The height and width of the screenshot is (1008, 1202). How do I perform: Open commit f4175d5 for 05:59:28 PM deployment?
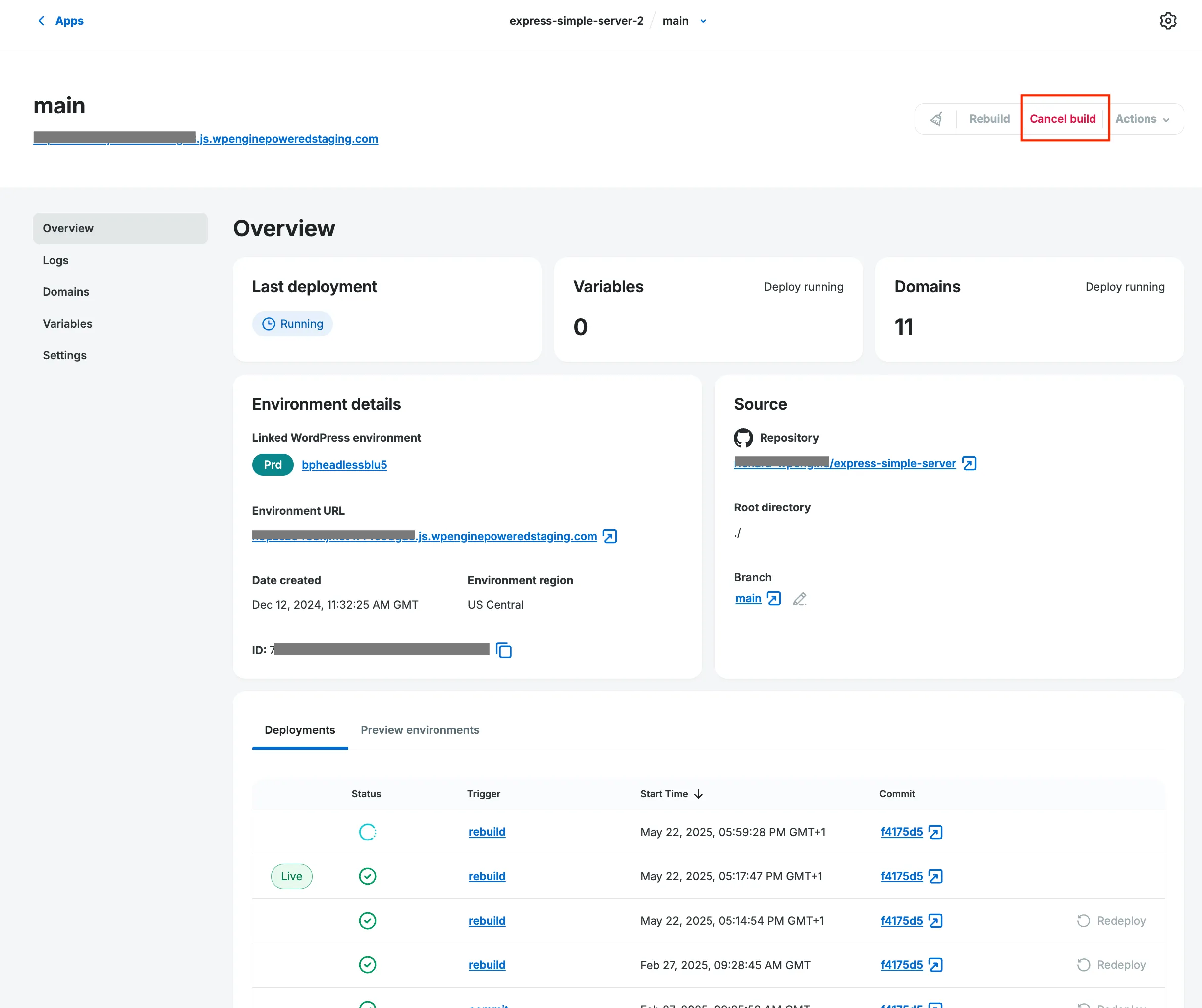902,832
